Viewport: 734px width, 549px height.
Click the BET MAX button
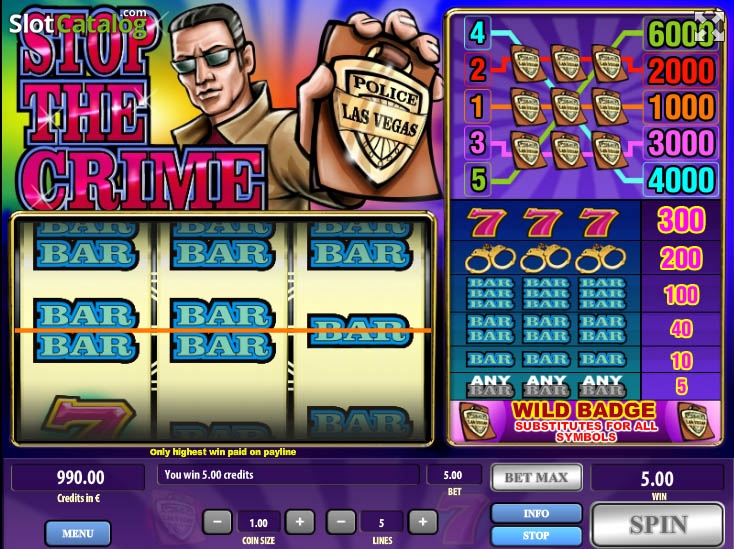pos(536,477)
